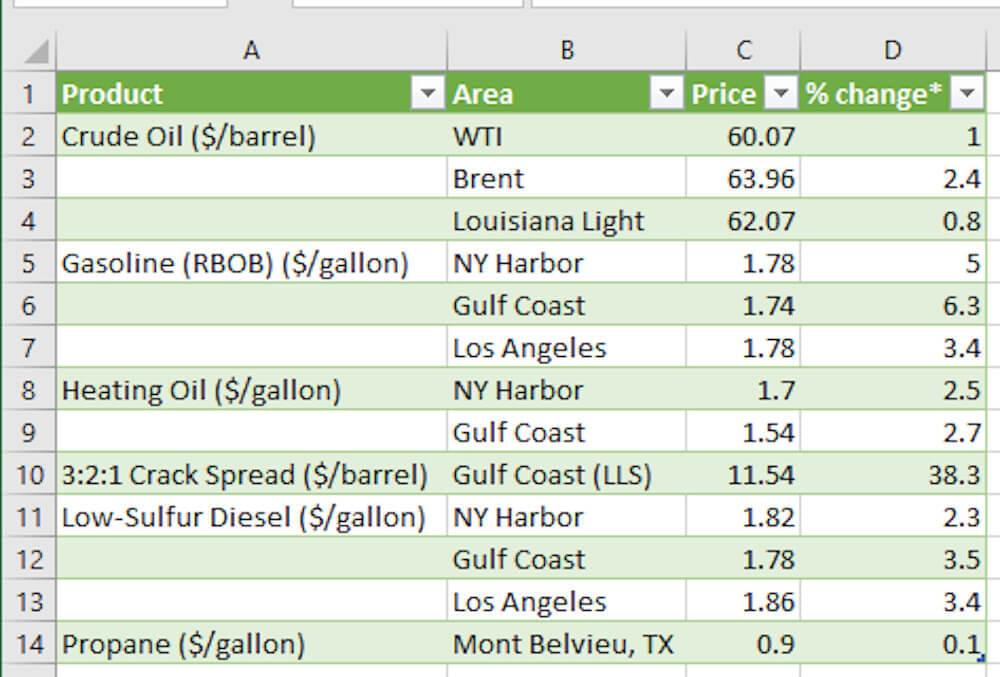Select row 5 header
The height and width of the screenshot is (677, 1000).
pyautogui.click(x=28, y=264)
